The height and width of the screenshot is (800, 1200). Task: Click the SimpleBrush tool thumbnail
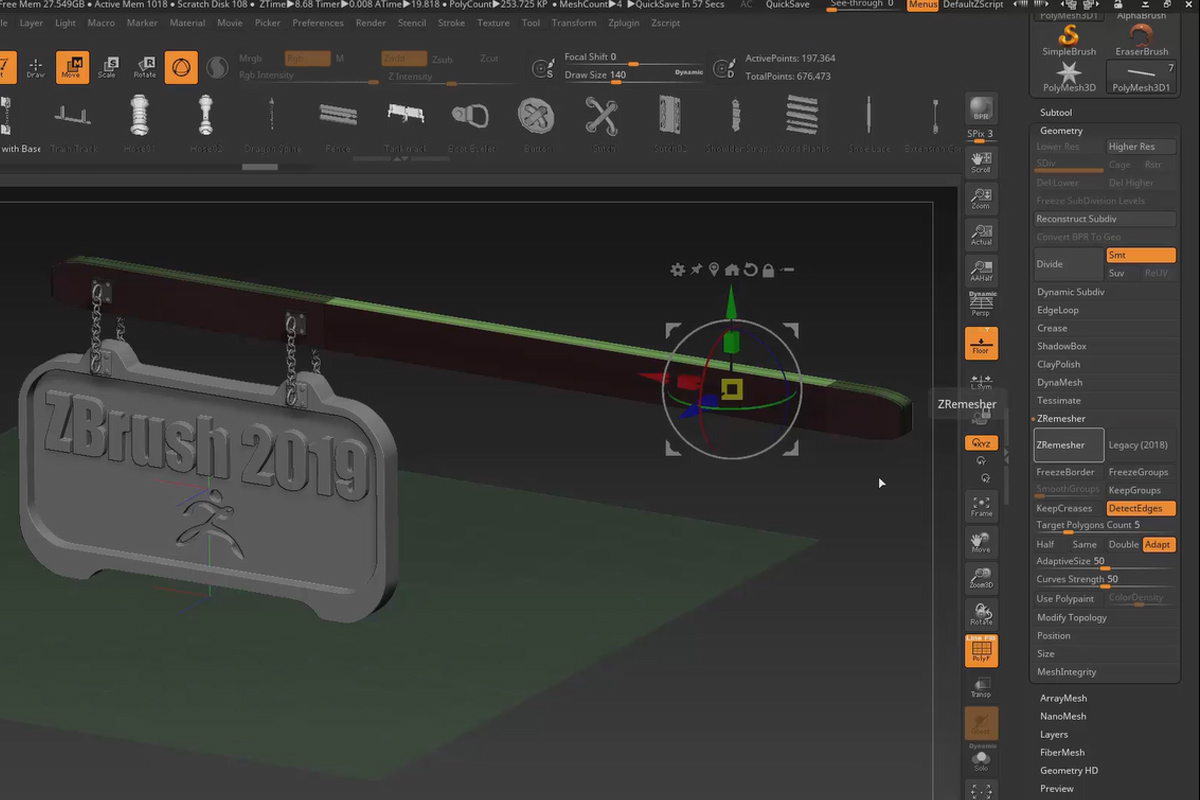click(x=1069, y=40)
